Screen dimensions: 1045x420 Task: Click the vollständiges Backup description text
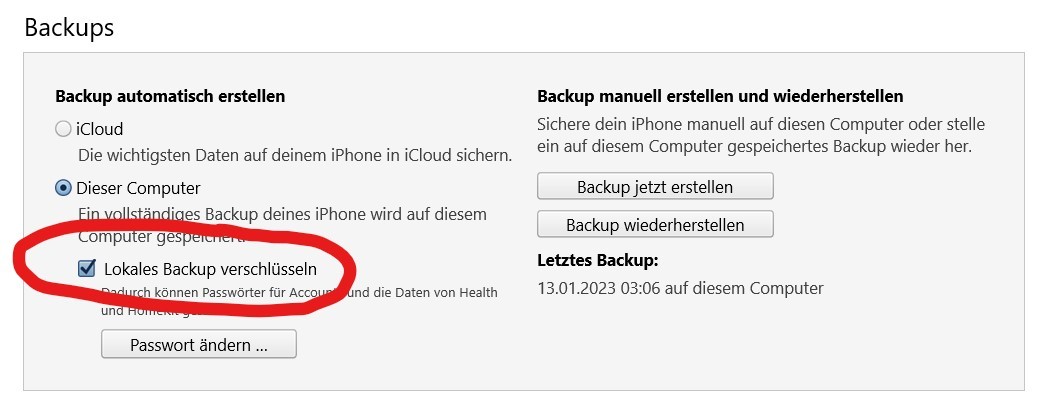pyautogui.click(x=282, y=215)
